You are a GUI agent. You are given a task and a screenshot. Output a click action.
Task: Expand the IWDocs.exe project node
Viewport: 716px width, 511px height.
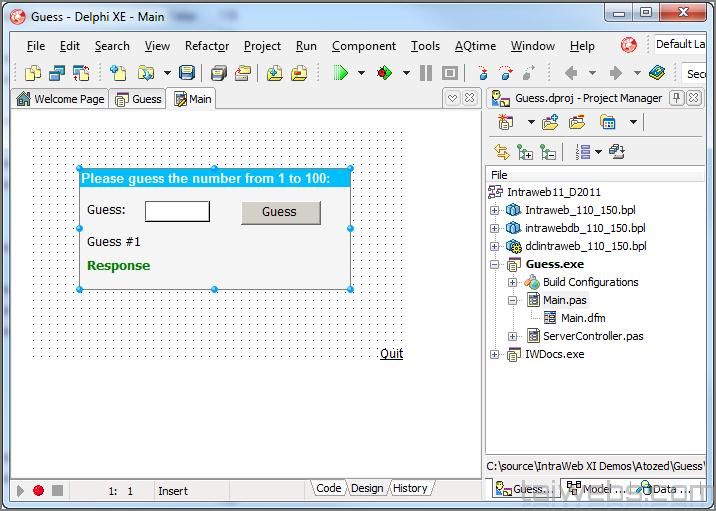pos(494,354)
